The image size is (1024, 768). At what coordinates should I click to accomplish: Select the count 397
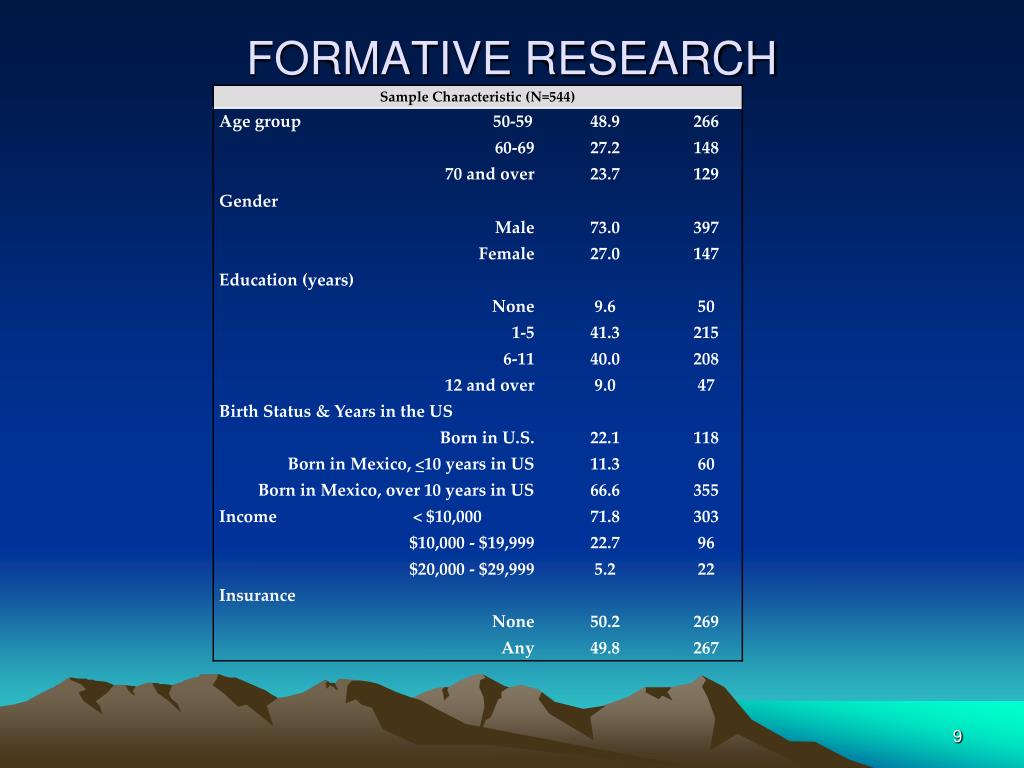pyautogui.click(x=706, y=227)
